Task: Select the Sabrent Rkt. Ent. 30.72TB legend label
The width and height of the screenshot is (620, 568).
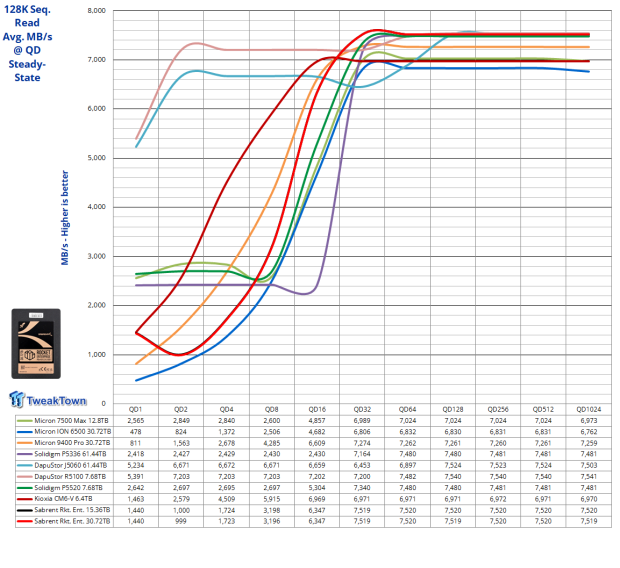Action: (72, 522)
